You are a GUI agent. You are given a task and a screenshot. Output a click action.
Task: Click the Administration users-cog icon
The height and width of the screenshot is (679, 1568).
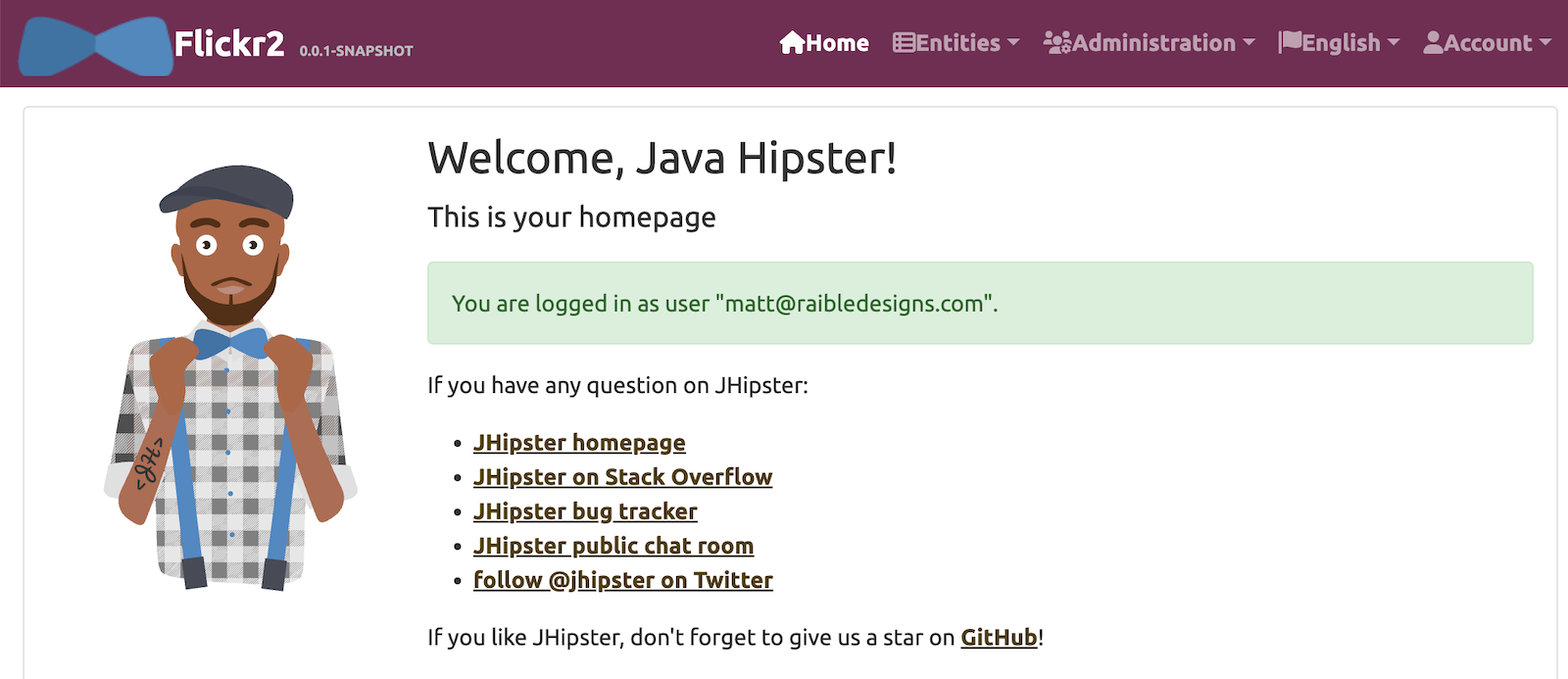point(1056,43)
